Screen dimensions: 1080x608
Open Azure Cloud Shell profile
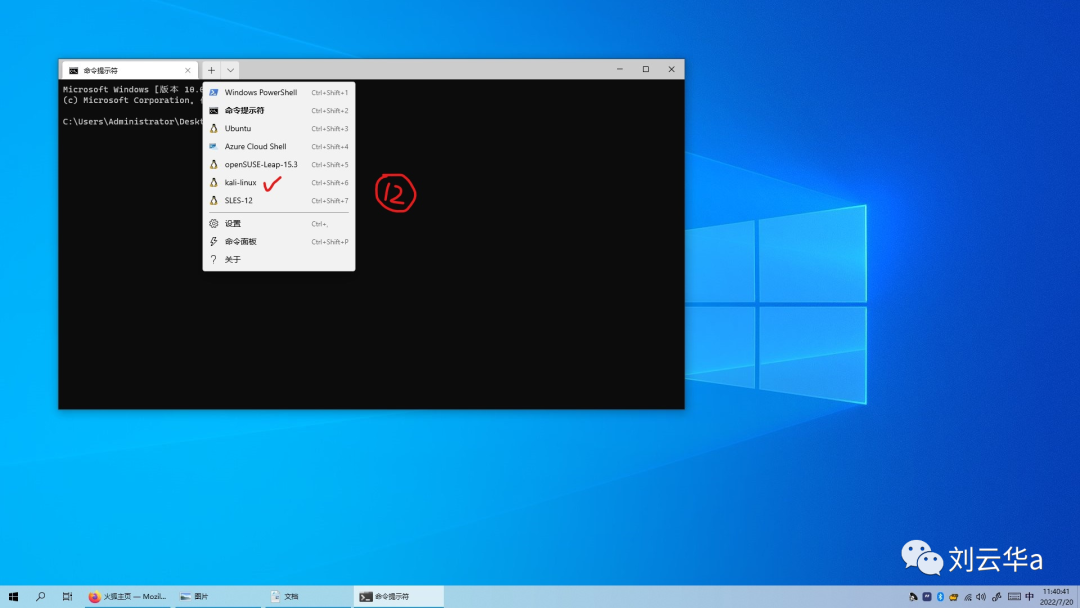279,146
